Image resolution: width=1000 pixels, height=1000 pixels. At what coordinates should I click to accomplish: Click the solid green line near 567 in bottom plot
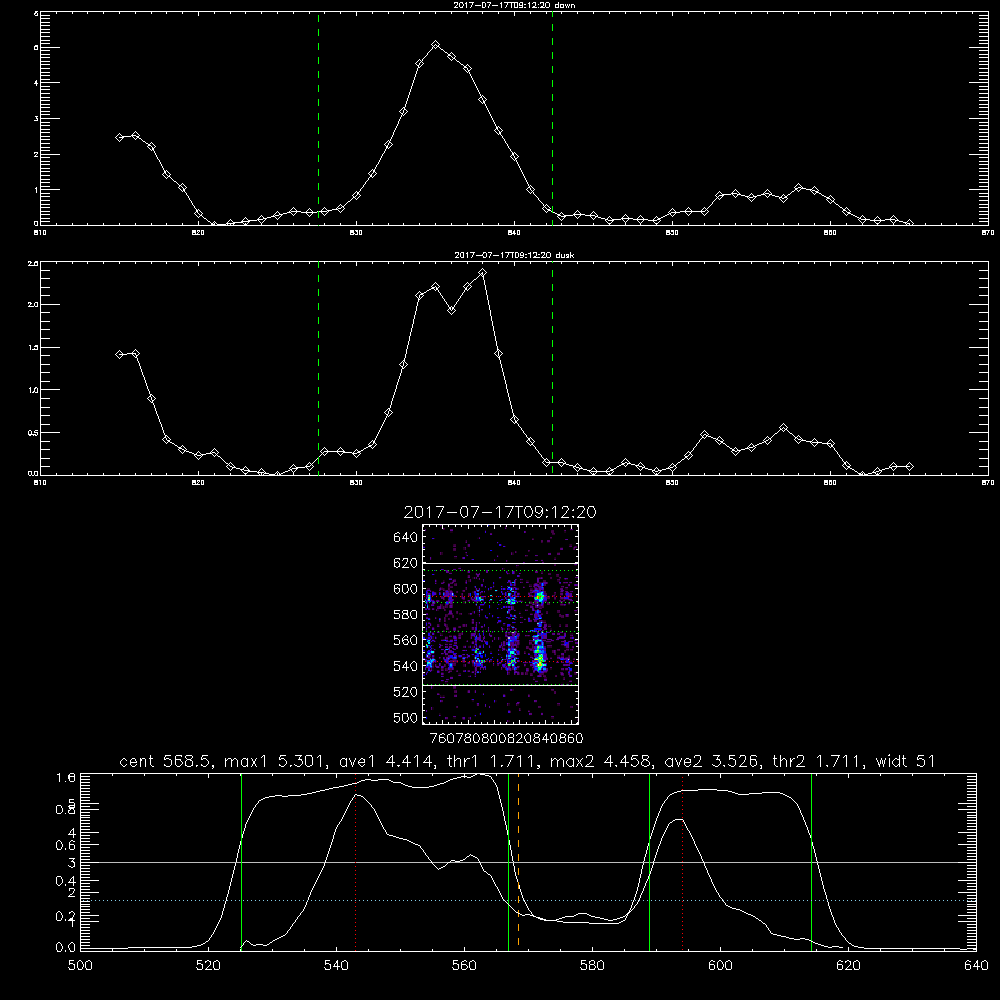tap(508, 861)
